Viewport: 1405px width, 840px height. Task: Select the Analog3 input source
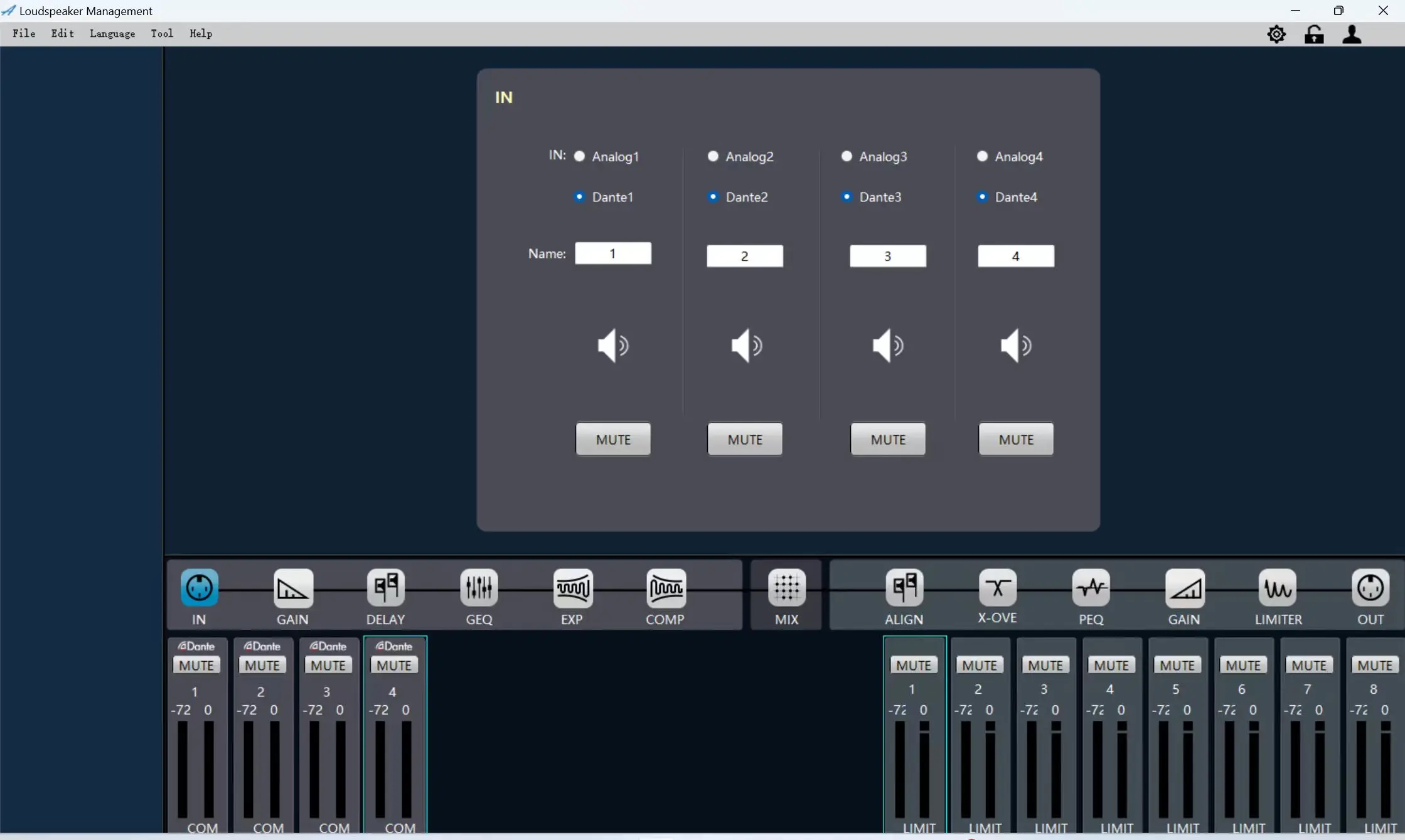click(847, 156)
